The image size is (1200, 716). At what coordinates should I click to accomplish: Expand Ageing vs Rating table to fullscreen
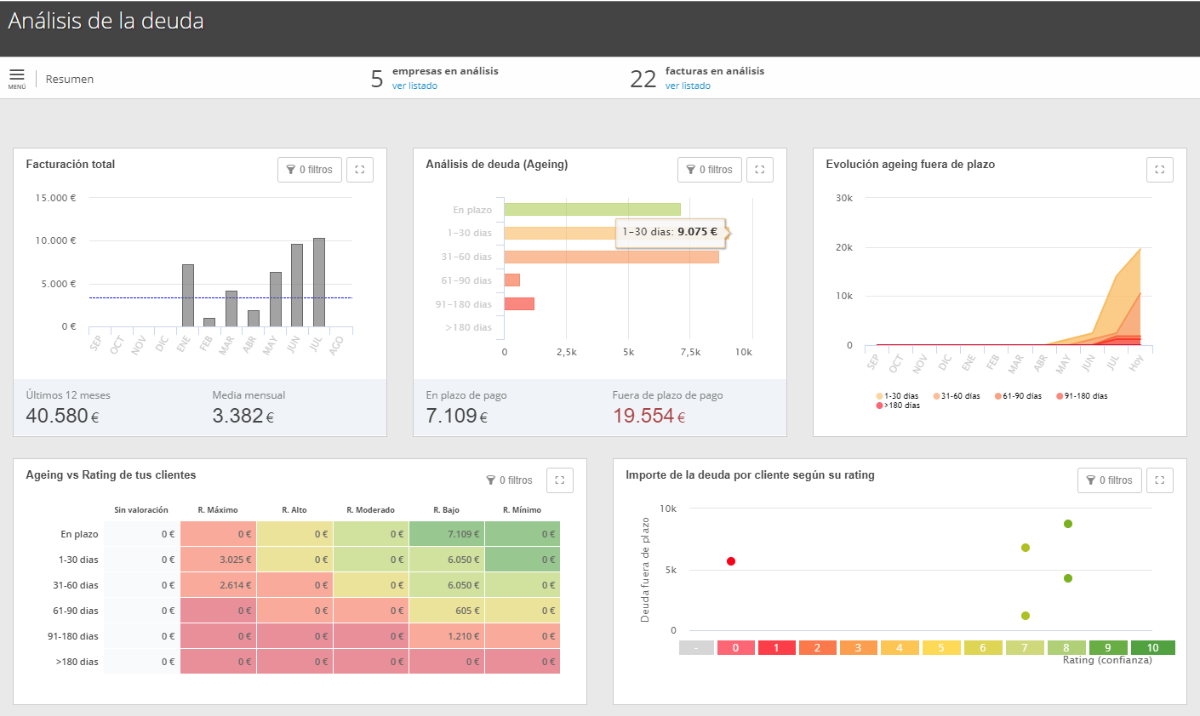point(559,481)
